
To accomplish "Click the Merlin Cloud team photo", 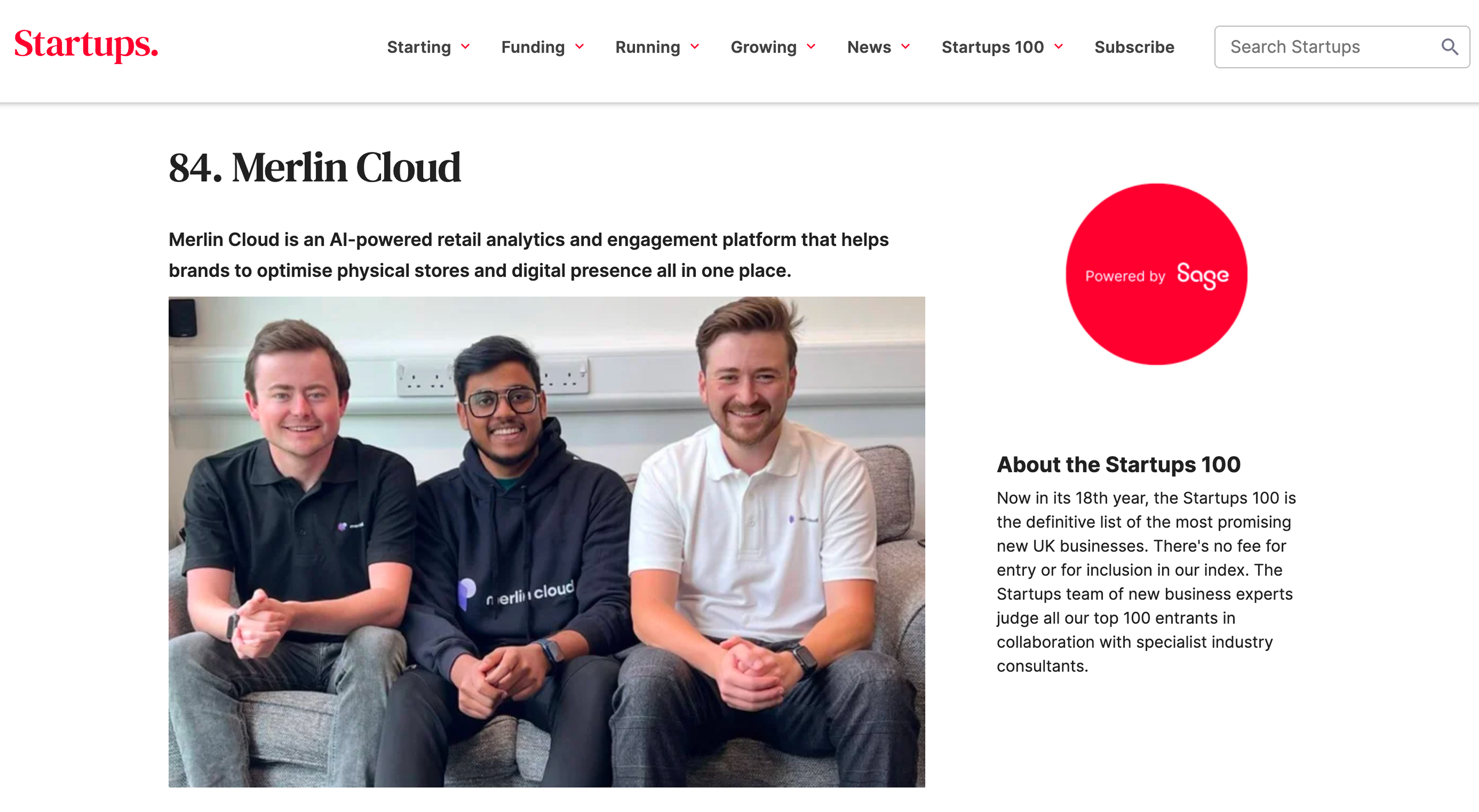I will pos(547,542).
